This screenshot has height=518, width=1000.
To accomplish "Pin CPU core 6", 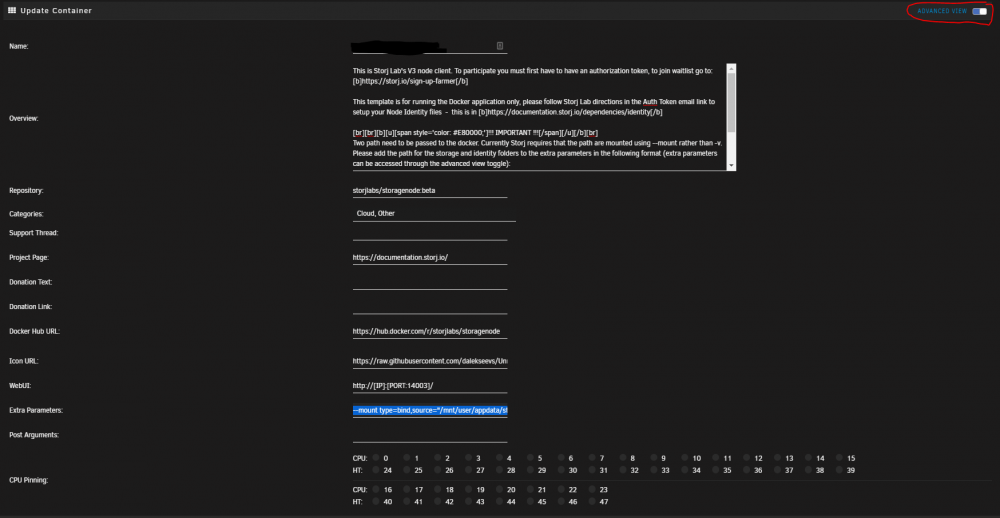I will pyautogui.click(x=562, y=458).
